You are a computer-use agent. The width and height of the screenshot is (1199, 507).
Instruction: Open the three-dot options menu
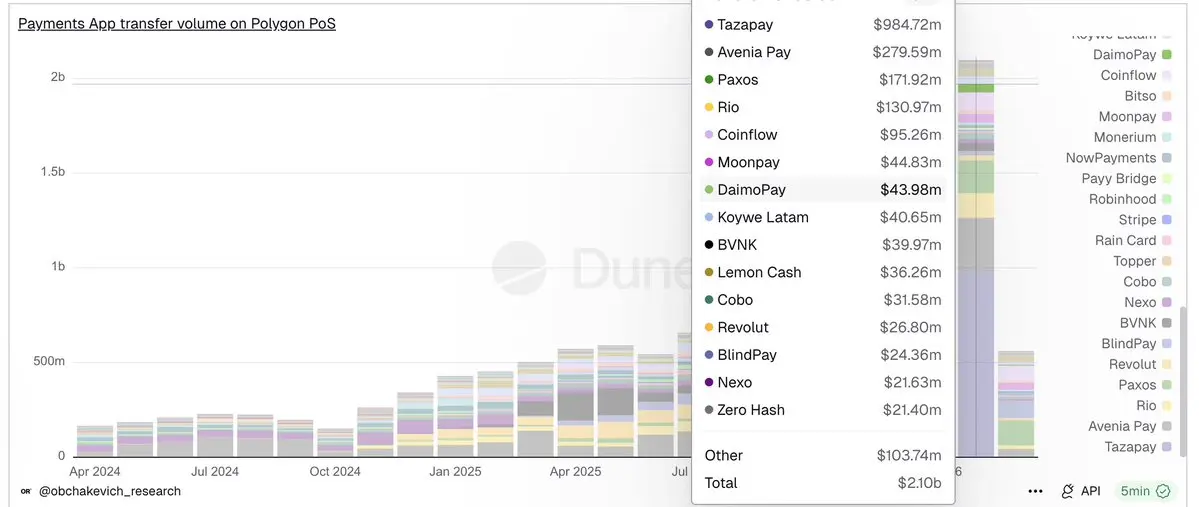(1035, 491)
